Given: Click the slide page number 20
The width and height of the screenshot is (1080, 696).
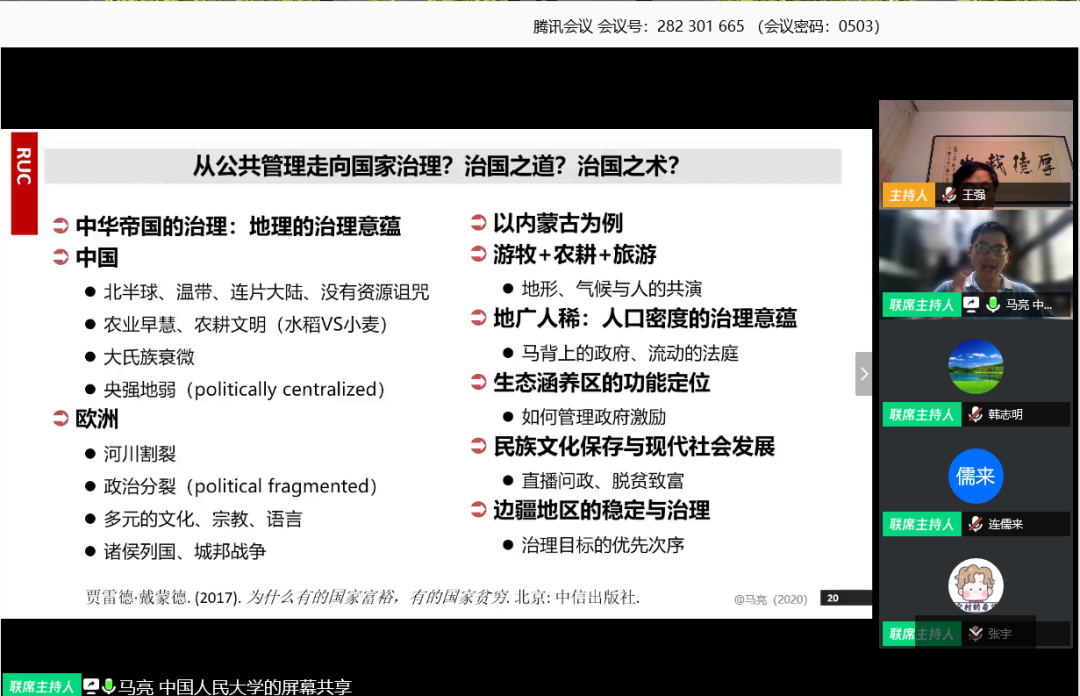Looking at the screenshot, I should [x=831, y=598].
